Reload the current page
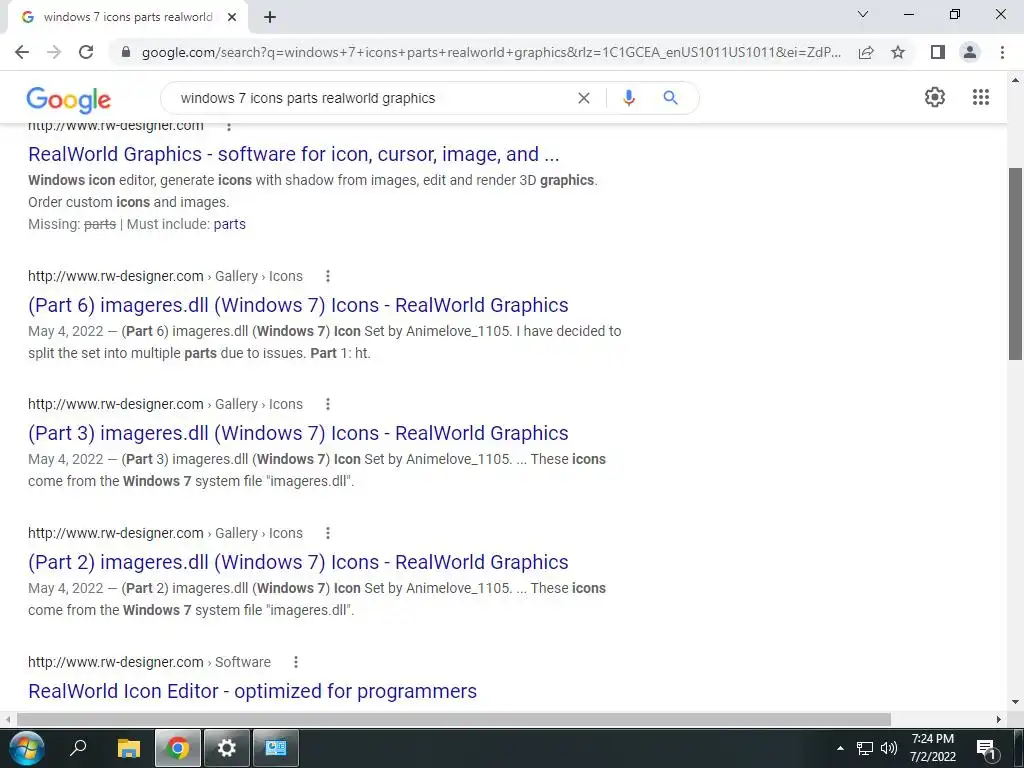This screenshot has width=1024, height=768. coord(86,52)
